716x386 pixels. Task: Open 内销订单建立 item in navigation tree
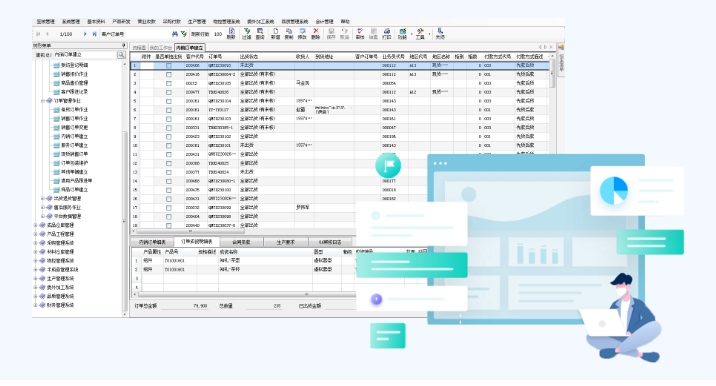[74, 137]
